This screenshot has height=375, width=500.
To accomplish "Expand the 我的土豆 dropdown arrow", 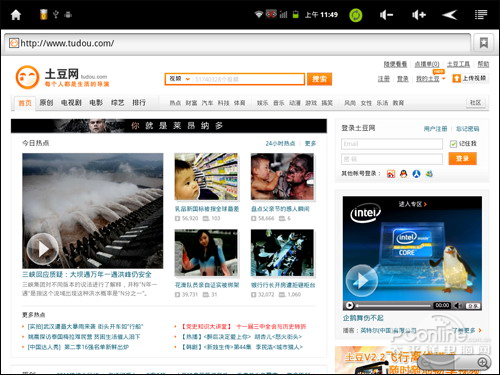I will (x=444, y=79).
